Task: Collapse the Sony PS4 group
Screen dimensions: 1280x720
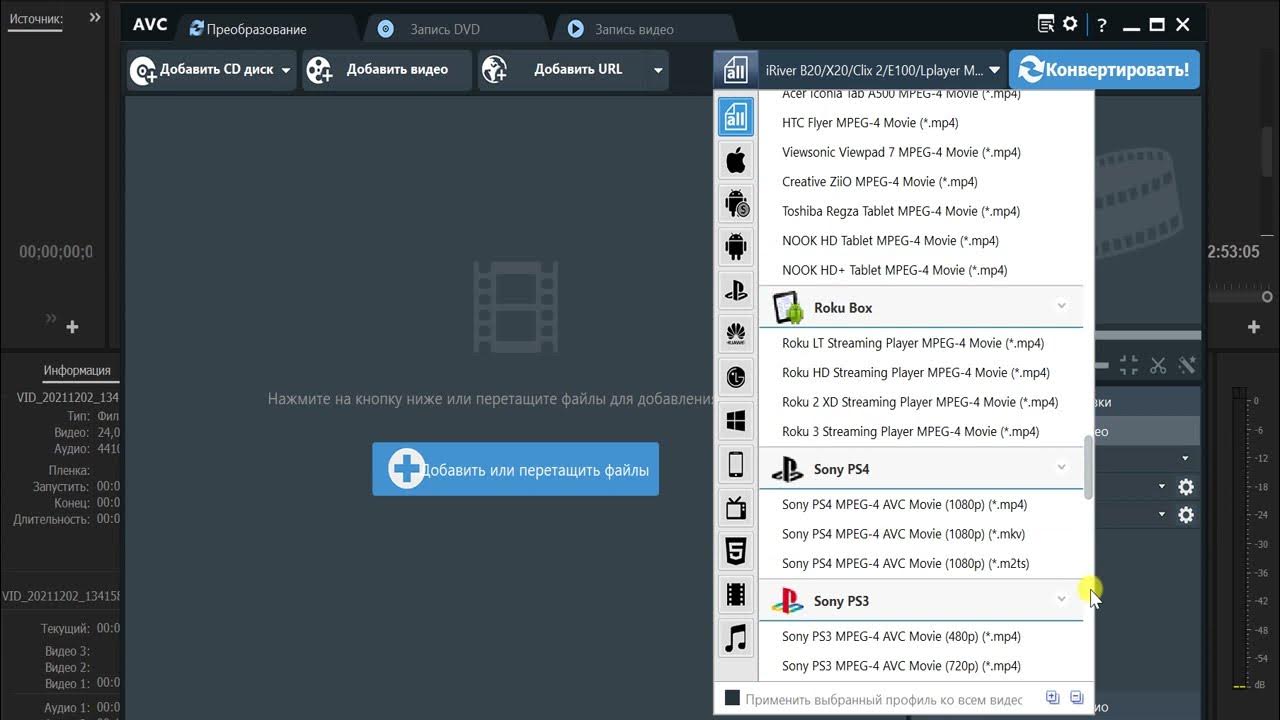Action: 1062,466
